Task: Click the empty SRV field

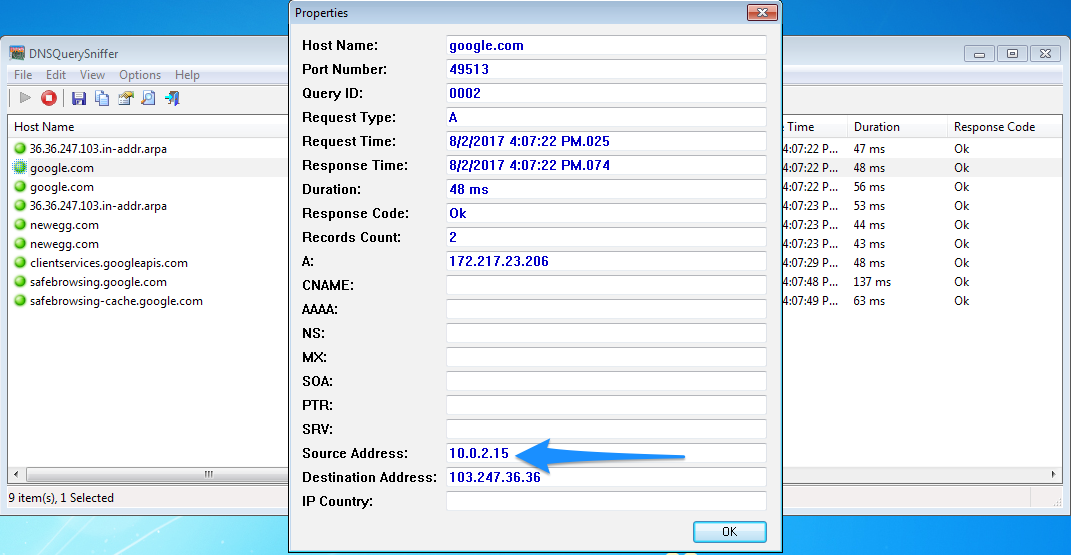Action: tap(606, 429)
